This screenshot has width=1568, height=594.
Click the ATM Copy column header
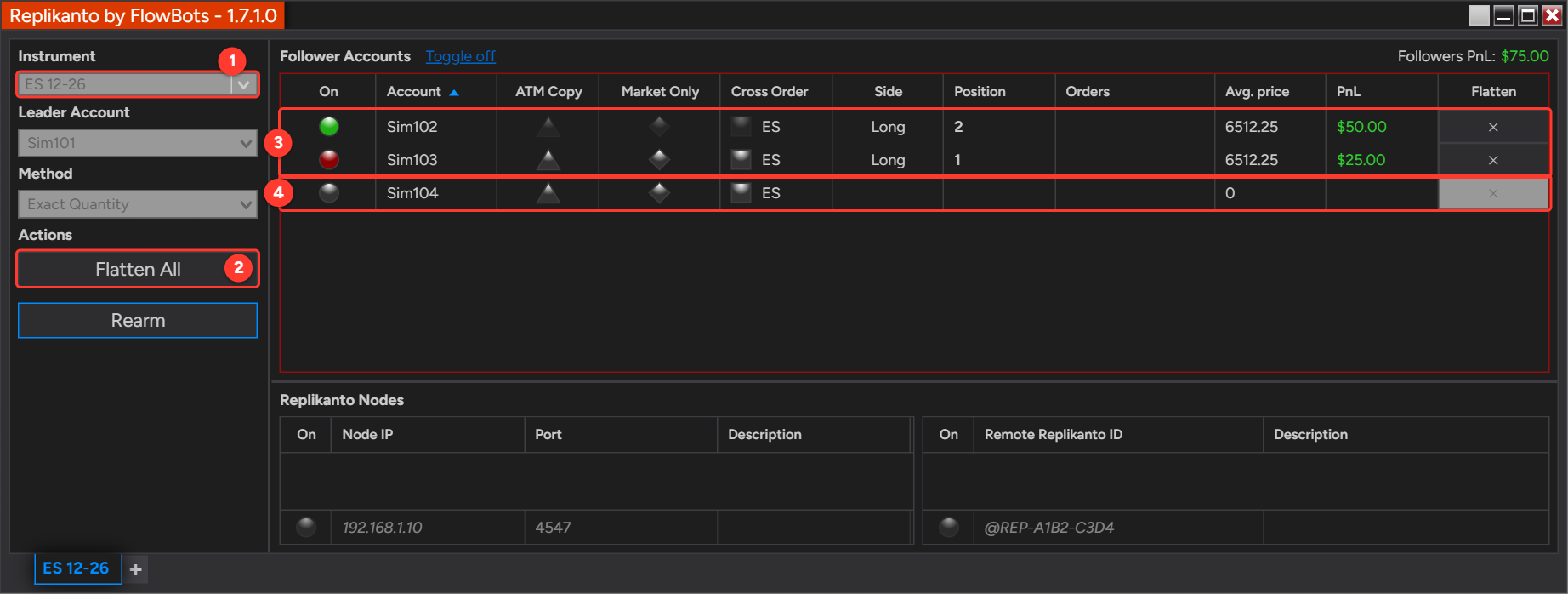point(548,91)
